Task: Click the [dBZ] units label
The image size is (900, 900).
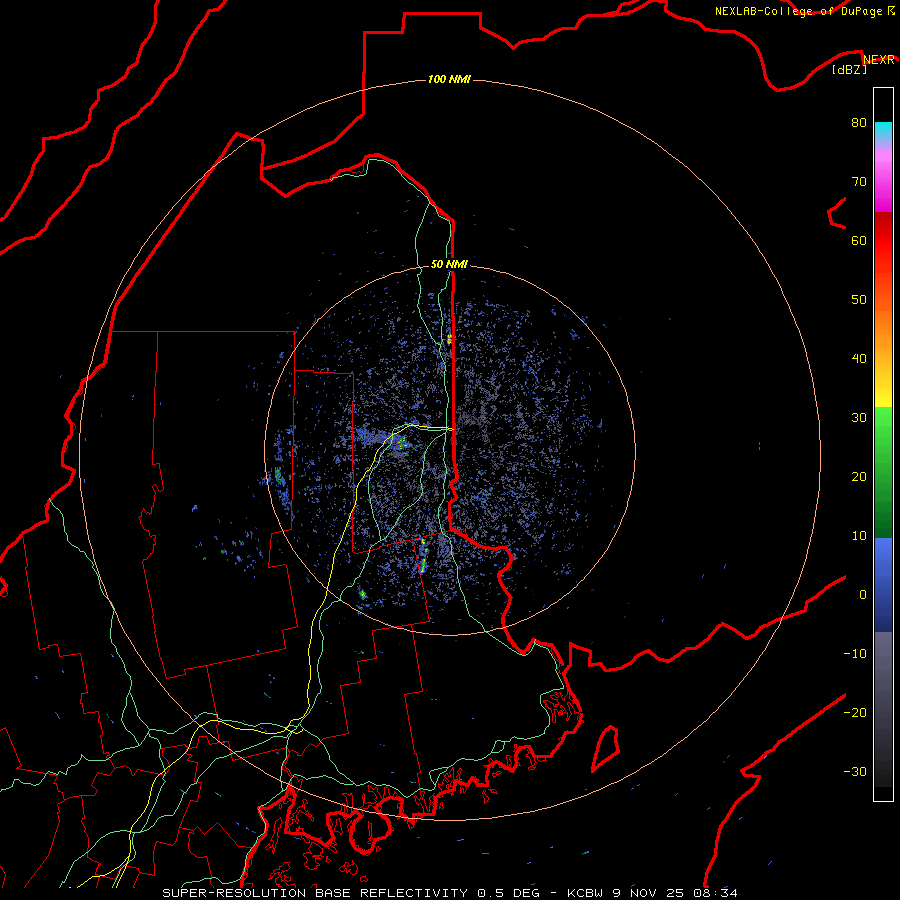Action: (x=849, y=70)
